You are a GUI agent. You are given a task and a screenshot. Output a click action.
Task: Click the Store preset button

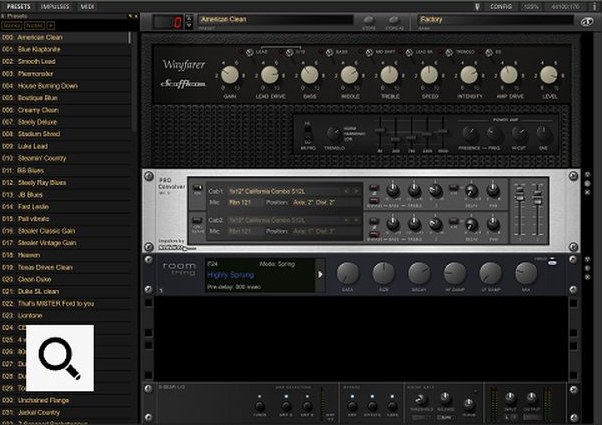click(369, 20)
